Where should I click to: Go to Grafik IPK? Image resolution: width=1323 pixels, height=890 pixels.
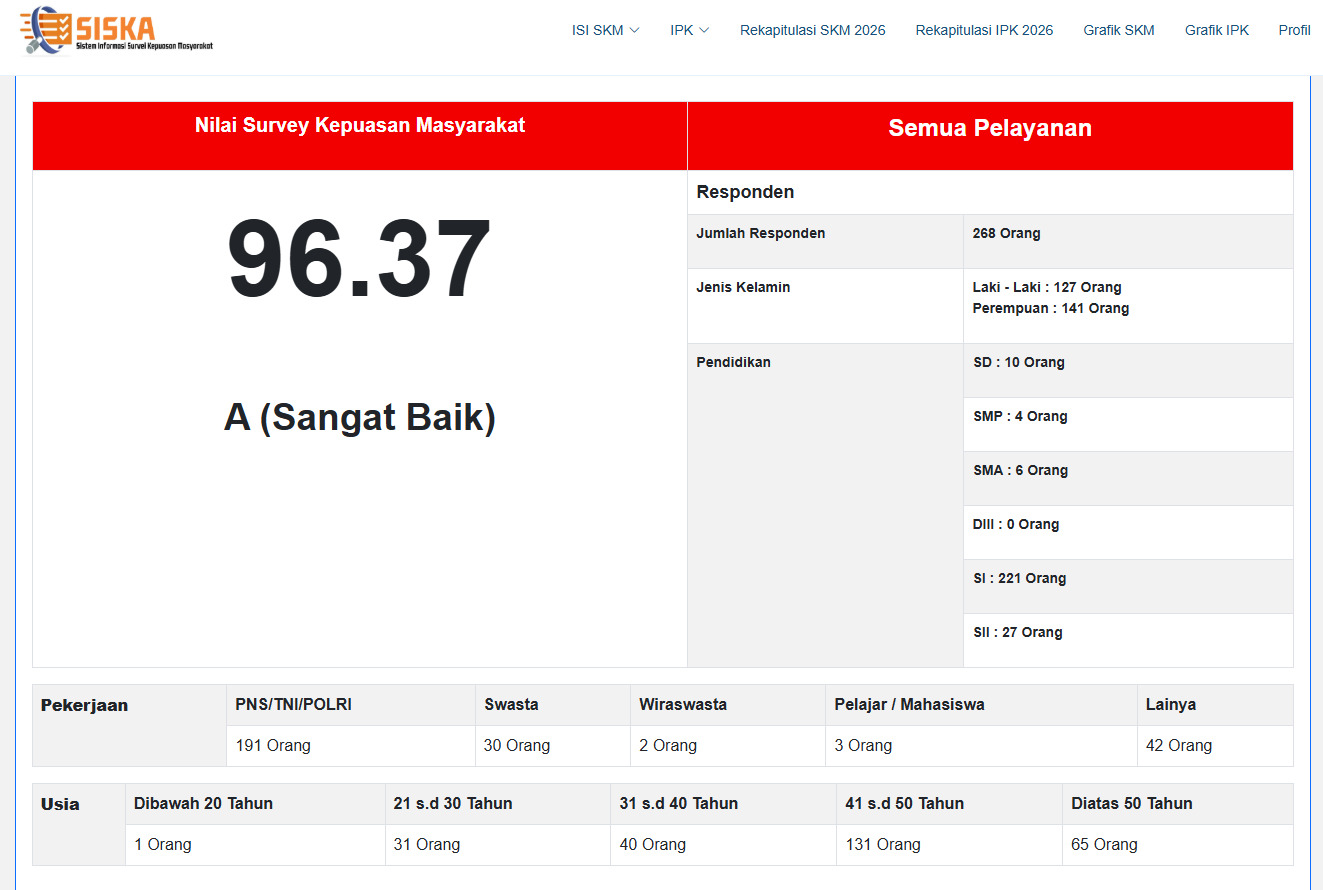click(x=1217, y=30)
